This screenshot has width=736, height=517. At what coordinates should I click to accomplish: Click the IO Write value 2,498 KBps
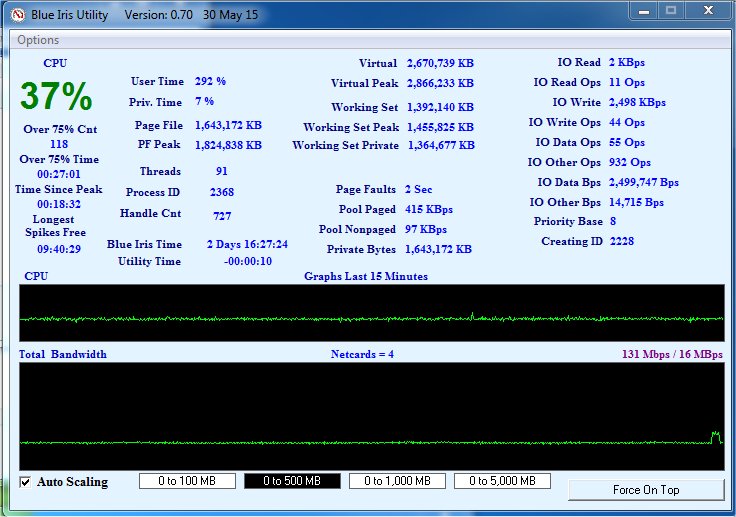637,102
